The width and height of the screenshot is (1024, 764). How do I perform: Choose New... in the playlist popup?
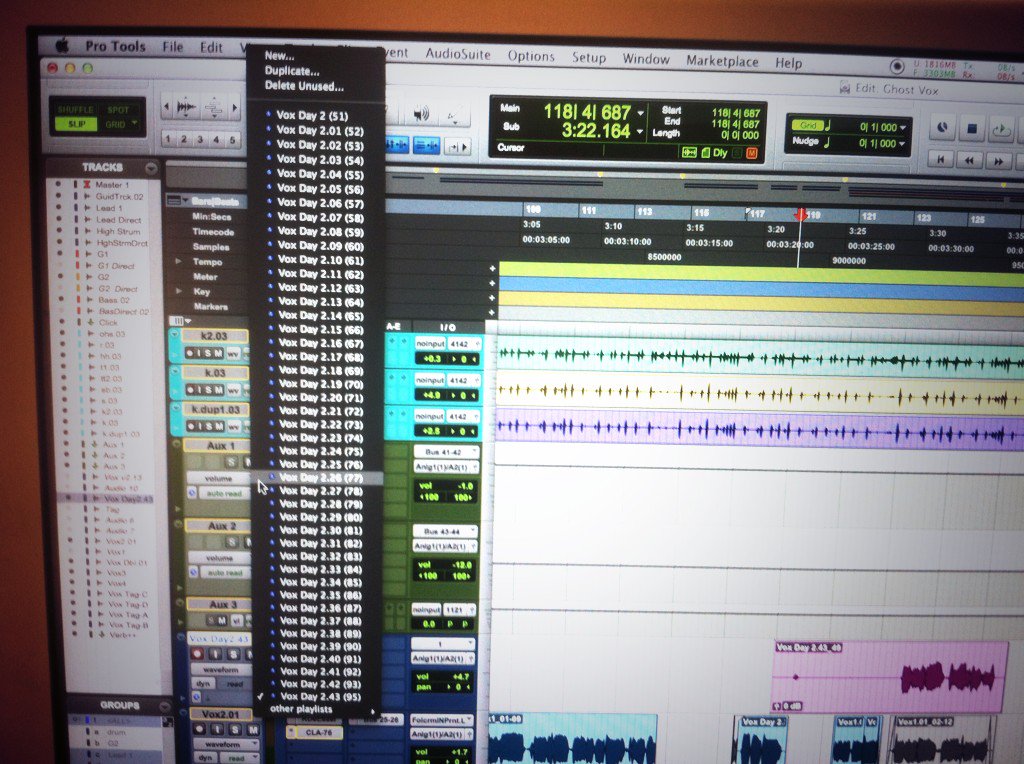click(280, 56)
